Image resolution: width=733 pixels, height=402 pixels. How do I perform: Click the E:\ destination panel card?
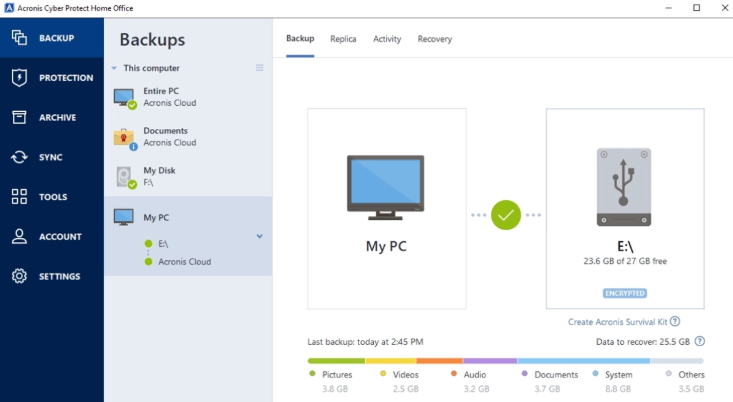pyautogui.click(x=625, y=208)
